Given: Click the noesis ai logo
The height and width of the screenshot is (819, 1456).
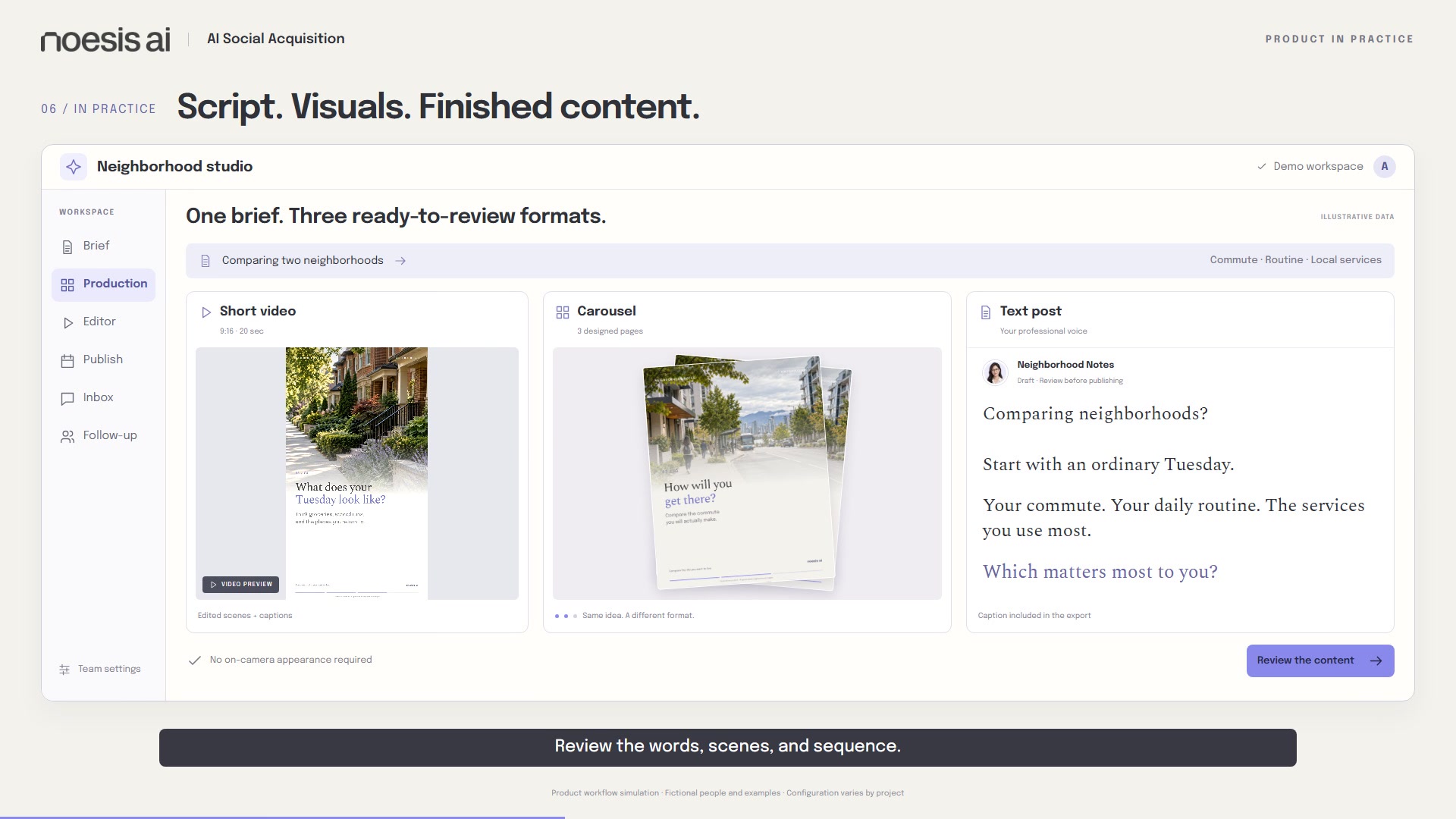Looking at the screenshot, I should click(105, 39).
